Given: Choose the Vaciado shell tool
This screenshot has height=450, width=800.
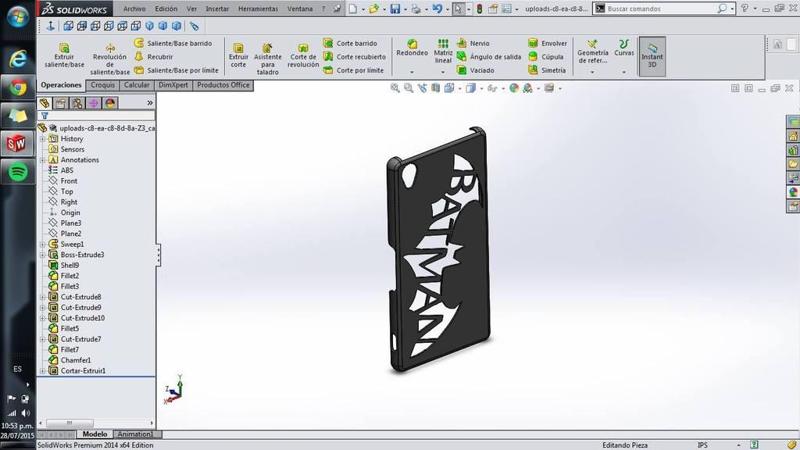Looking at the screenshot, I should tap(476, 70).
